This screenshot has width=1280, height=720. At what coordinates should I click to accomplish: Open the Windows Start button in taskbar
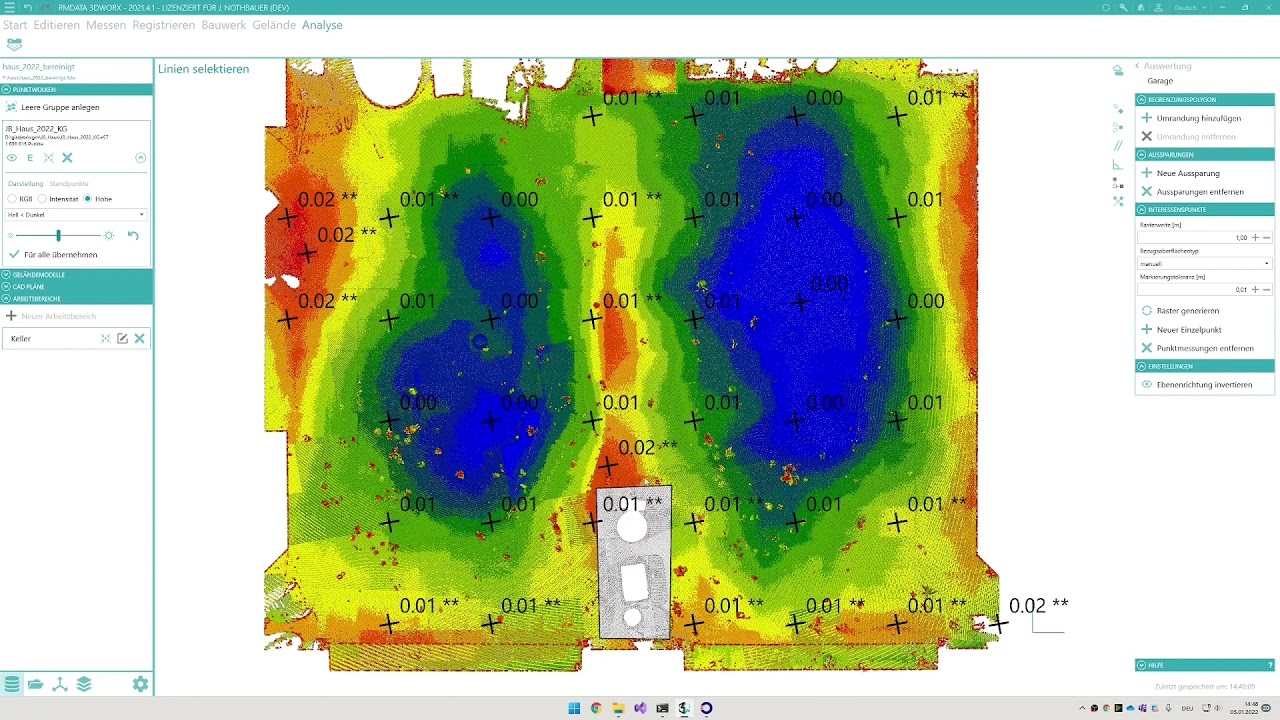coord(574,708)
